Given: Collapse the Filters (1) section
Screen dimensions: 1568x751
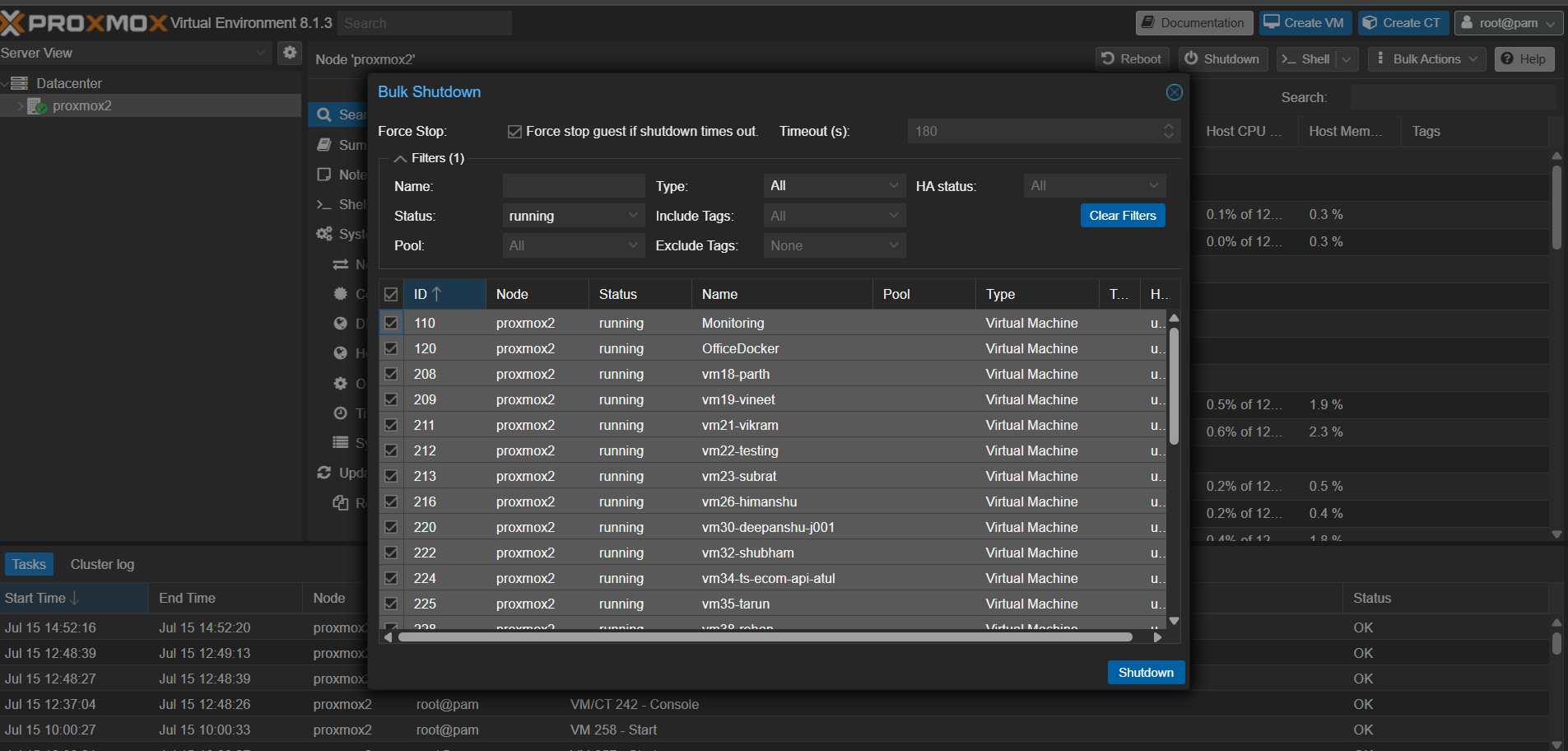Looking at the screenshot, I should [401, 158].
